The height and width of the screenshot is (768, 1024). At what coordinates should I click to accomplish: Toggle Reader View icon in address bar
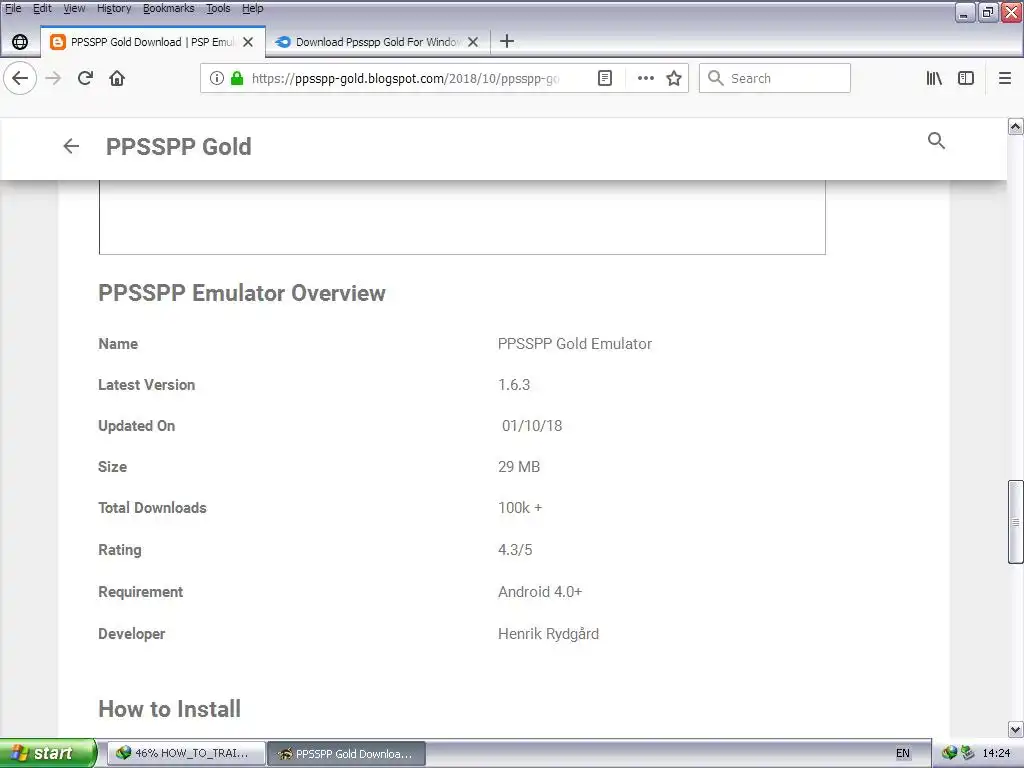coord(605,78)
